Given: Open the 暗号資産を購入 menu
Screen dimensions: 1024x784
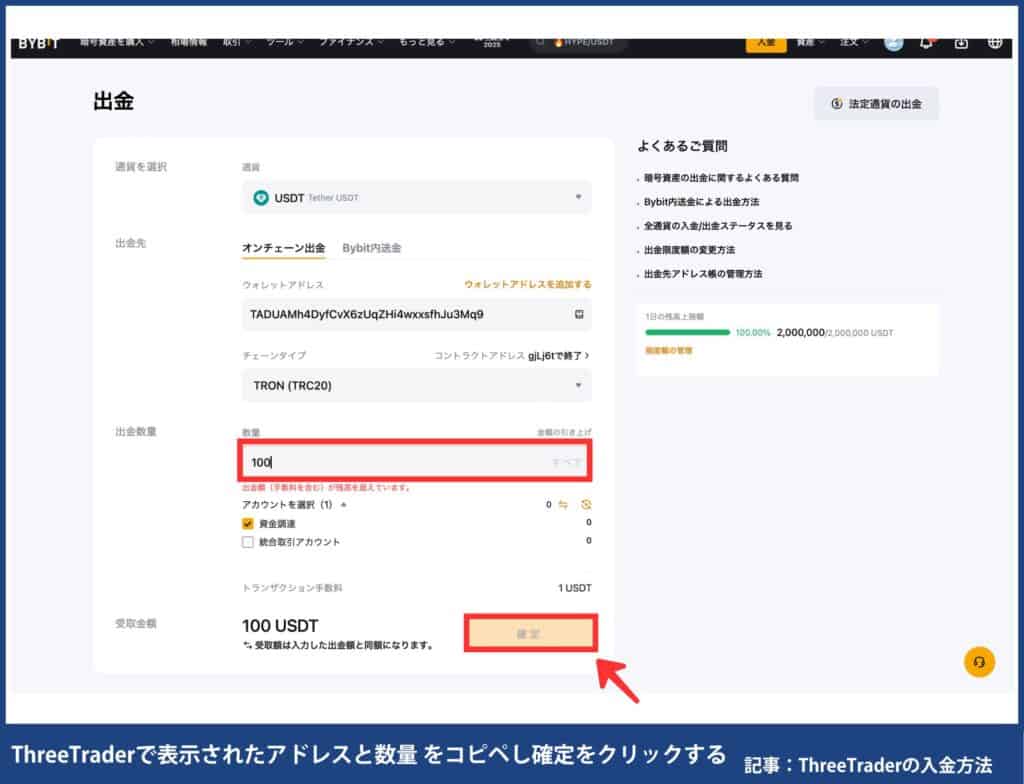Looking at the screenshot, I should 116,42.
